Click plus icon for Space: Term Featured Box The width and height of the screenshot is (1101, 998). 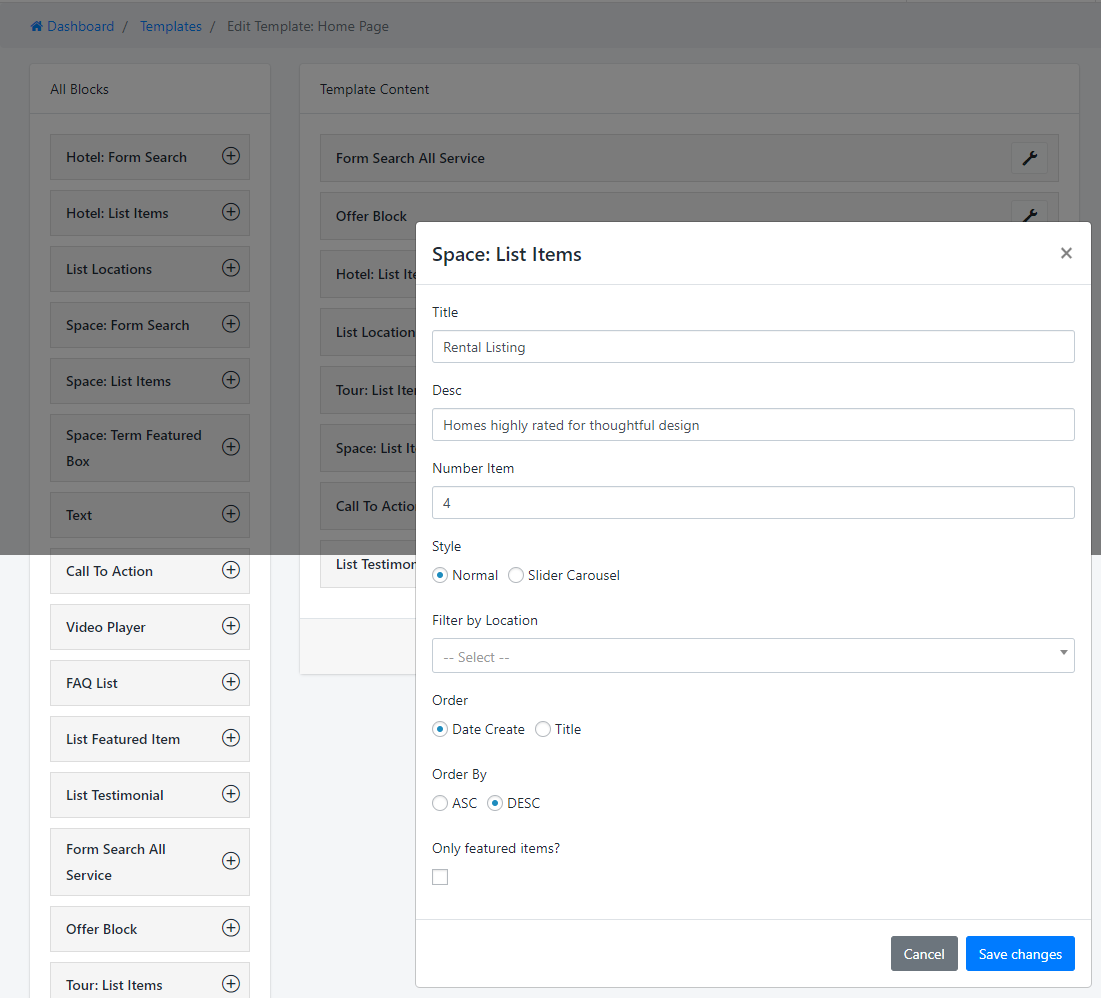pyautogui.click(x=231, y=447)
